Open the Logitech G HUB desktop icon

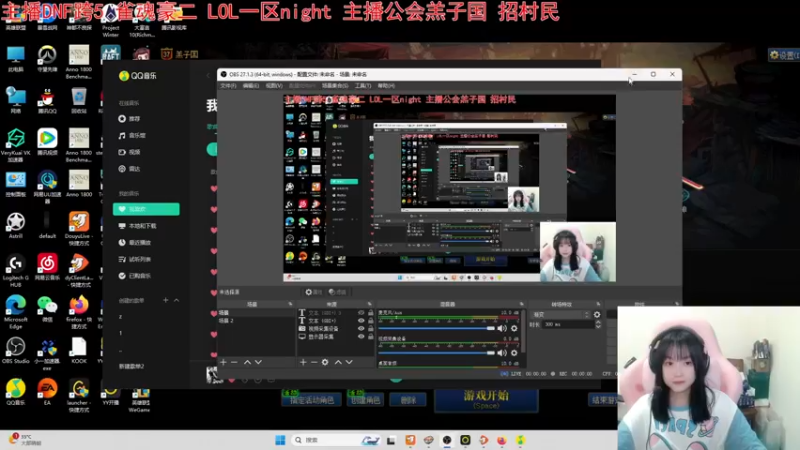tap(16, 270)
